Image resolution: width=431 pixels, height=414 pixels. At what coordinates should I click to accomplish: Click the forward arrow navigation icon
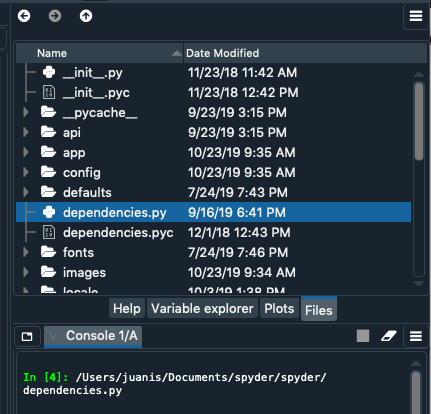tap(55, 16)
